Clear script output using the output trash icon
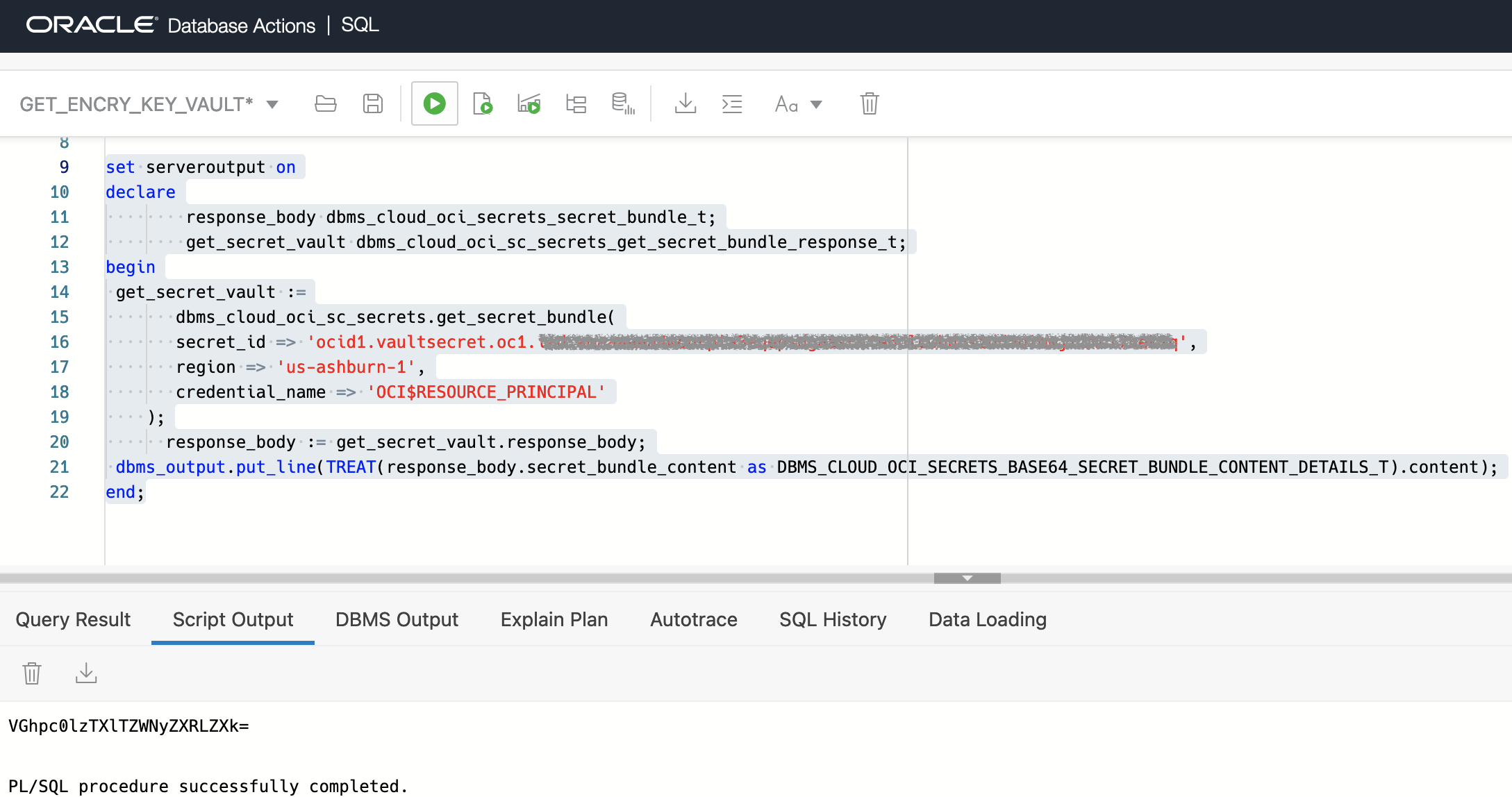The width and height of the screenshot is (1512, 797). click(32, 673)
